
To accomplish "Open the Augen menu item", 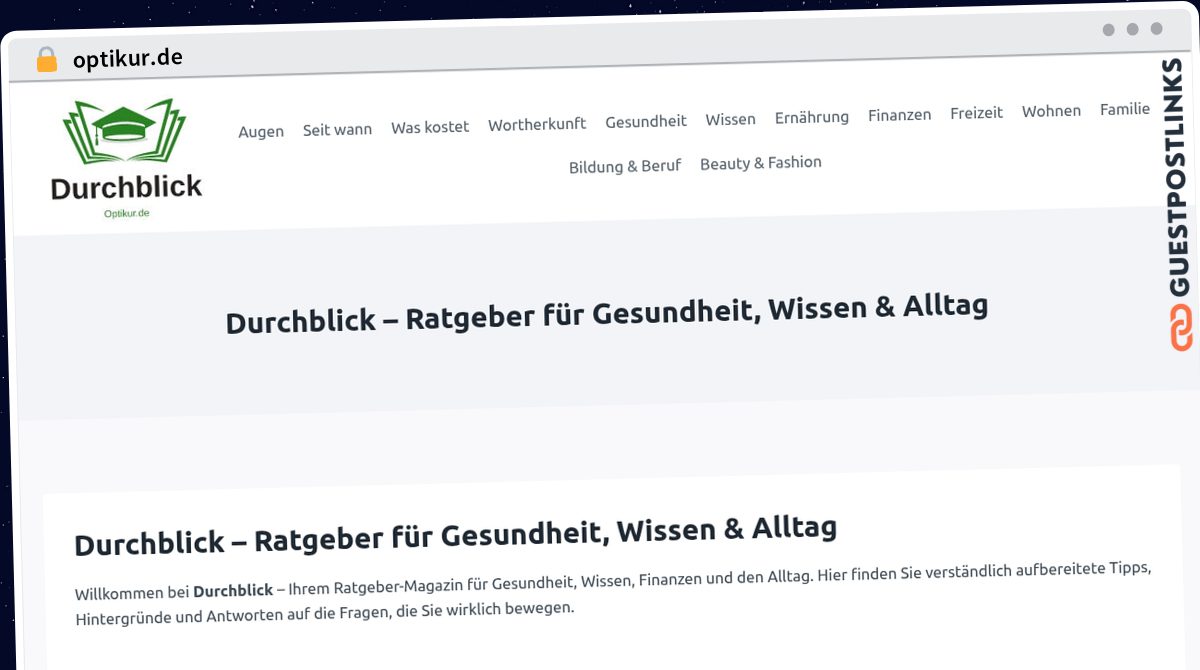I will (261, 131).
